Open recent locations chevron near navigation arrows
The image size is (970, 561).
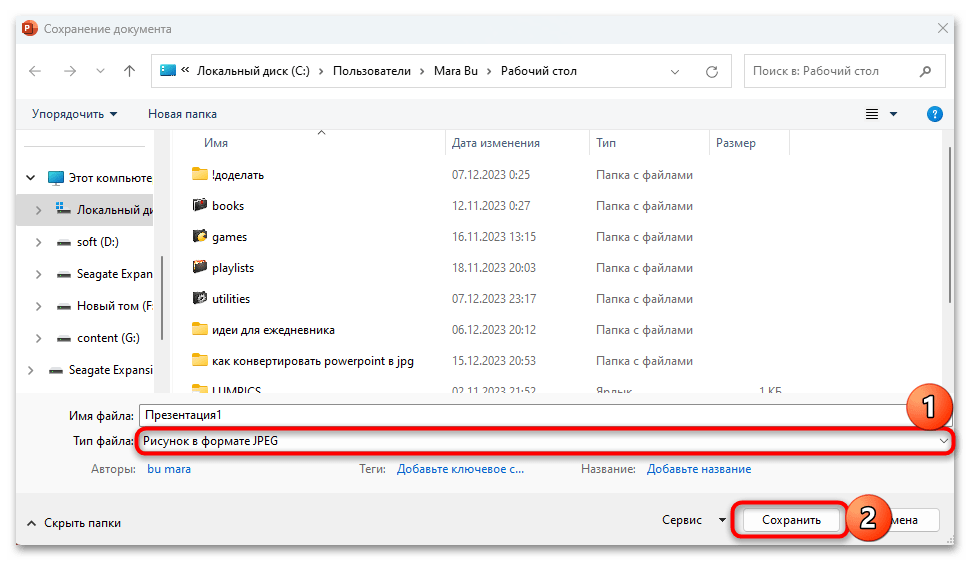coord(100,71)
